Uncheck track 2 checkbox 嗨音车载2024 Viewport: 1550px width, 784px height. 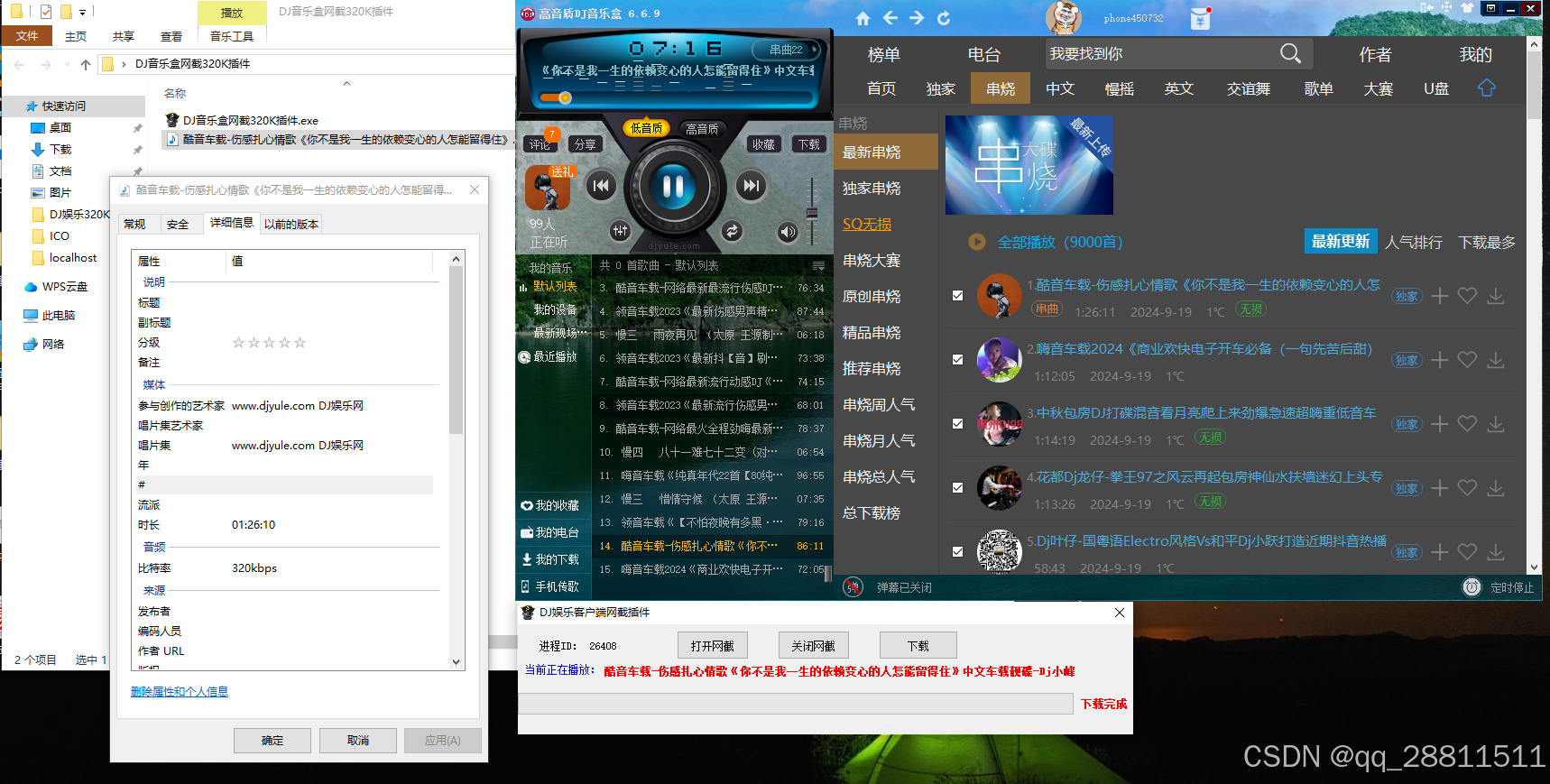pyautogui.click(x=957, y=360)
